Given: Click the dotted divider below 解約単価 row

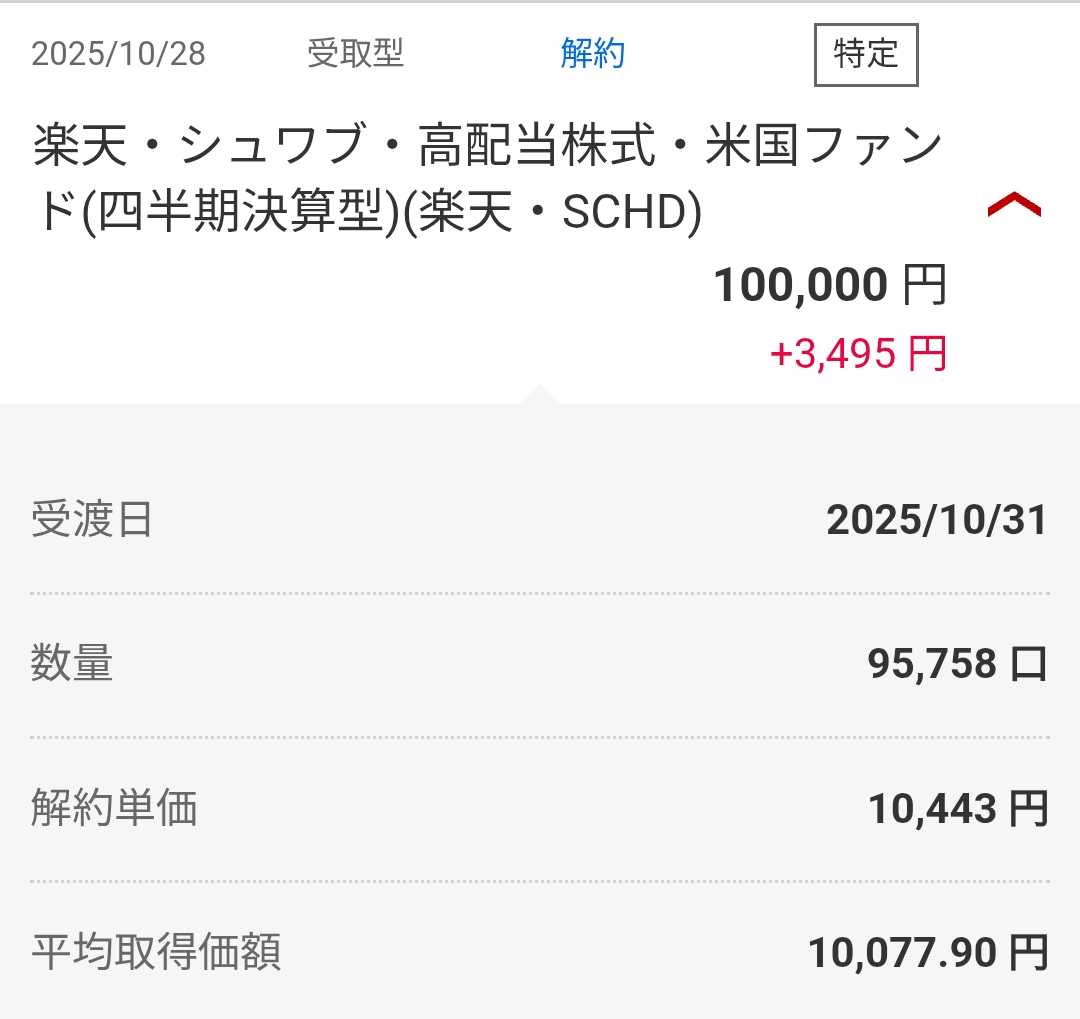Looking at the screenshot, I should (540, 881).
